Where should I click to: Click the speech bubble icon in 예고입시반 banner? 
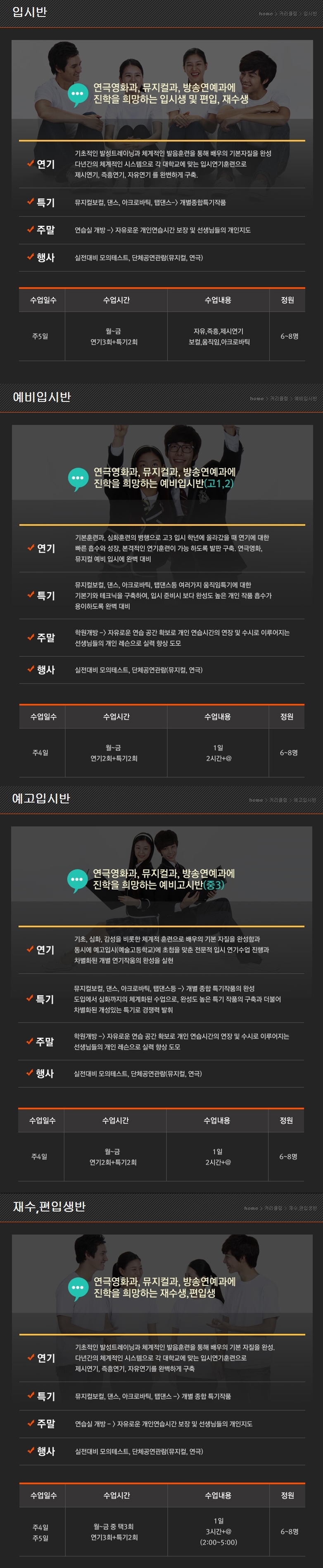pyautogui.click(x=77, y=880)
